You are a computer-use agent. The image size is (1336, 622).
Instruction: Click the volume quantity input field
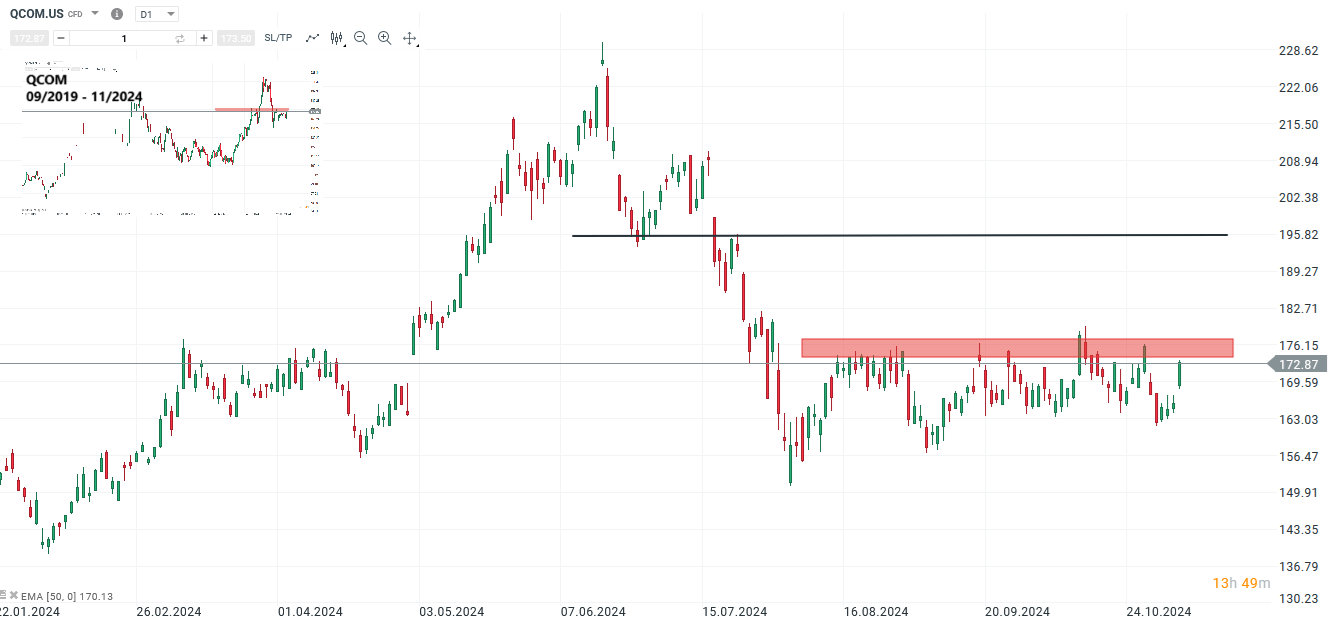point(122,38)
